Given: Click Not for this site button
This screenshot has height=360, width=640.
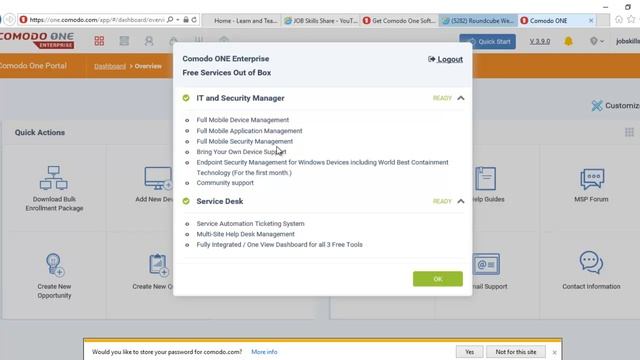Looking at the screenshot, I should click(516, 352).
